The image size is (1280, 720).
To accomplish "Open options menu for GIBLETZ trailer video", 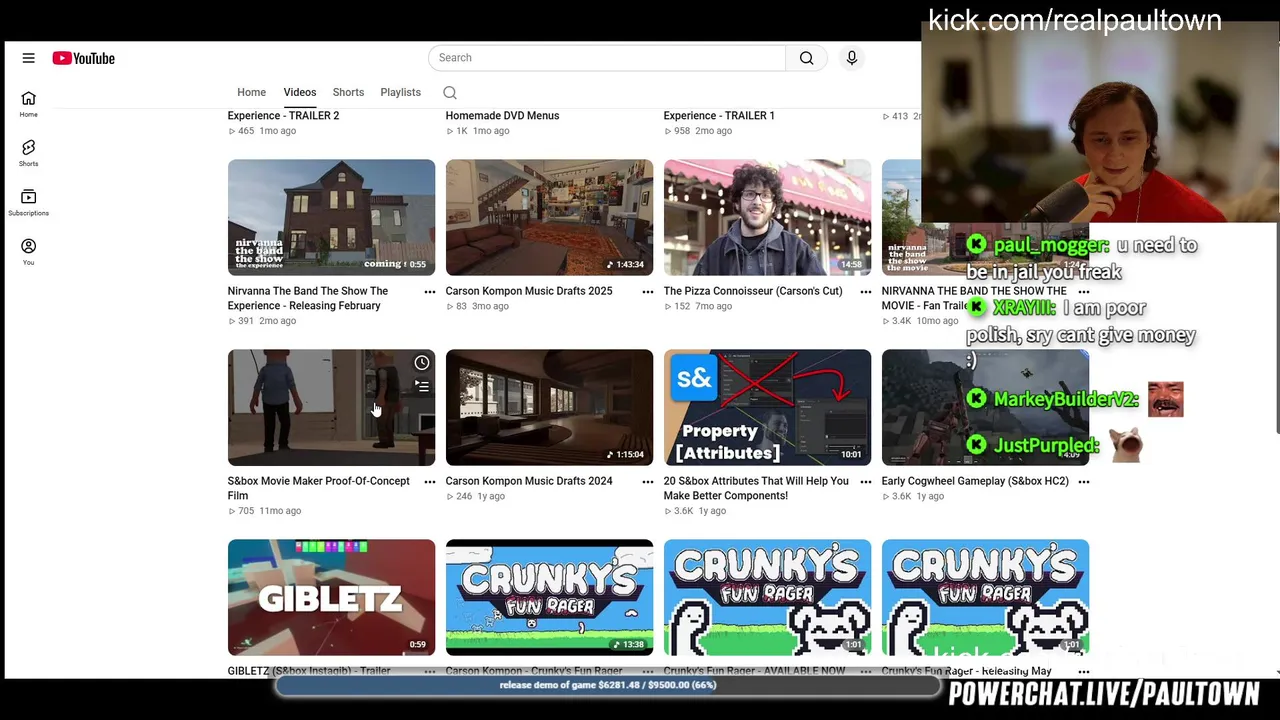I will [430, 671].
